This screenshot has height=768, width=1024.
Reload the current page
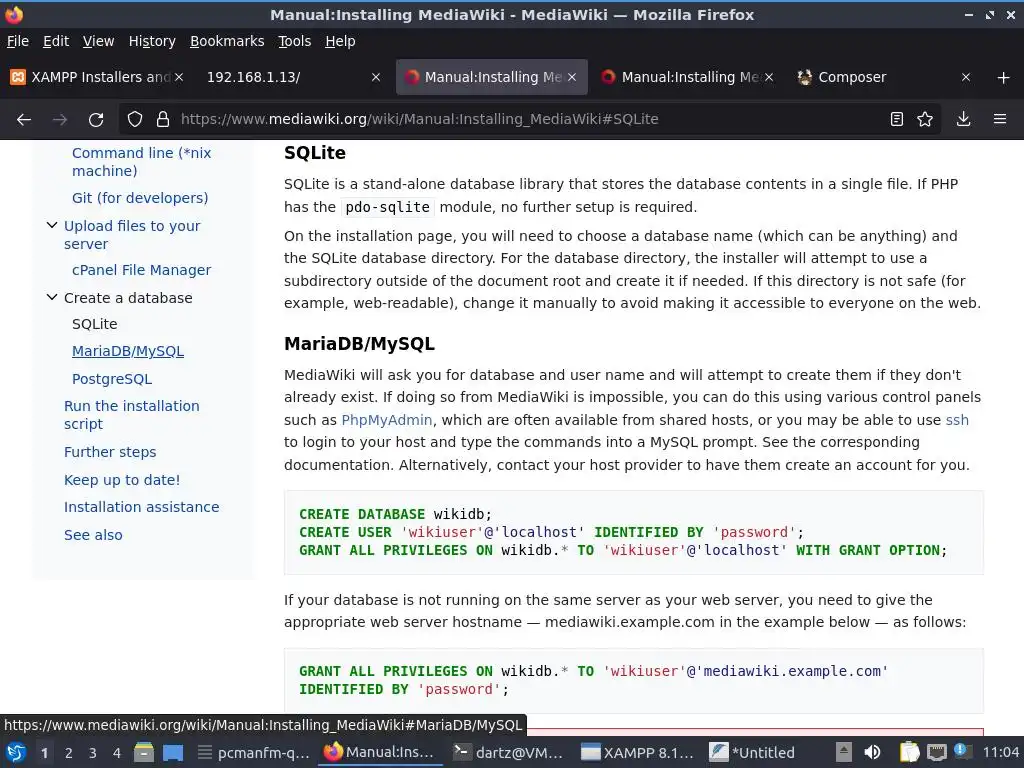tap(96, 120)
